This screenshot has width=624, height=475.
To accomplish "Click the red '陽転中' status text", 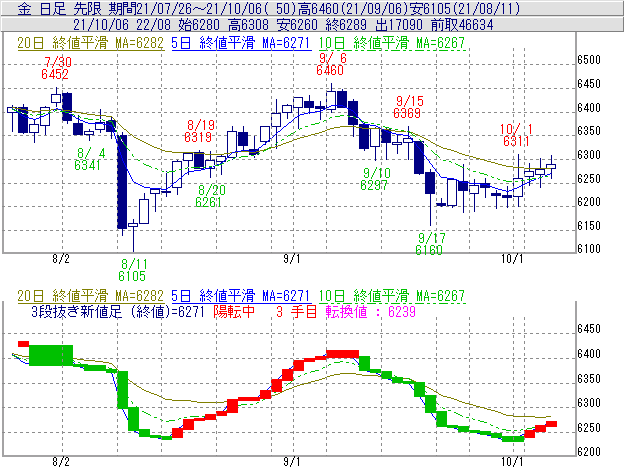I will point(234,311).
